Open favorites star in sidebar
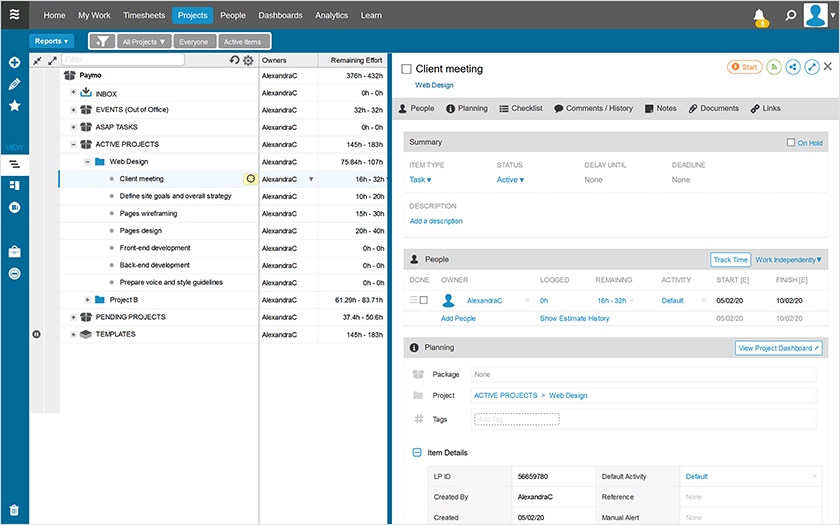Image resolution: width=840 pixels, height=525 pixels. (14, 106)
